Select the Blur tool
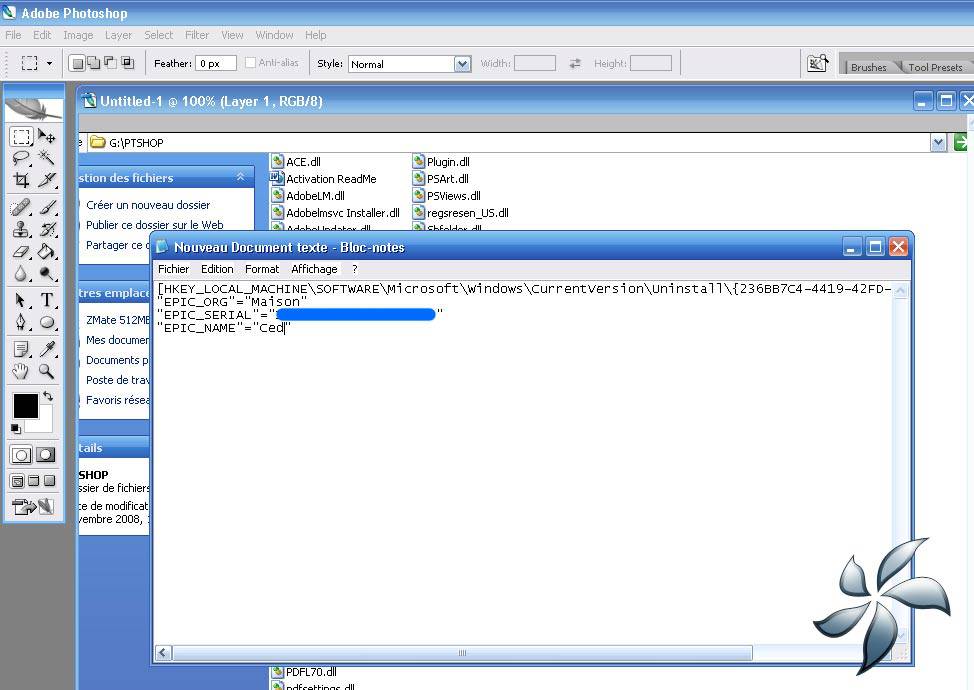This screenshot has width=974, height=690. [21, 273]
